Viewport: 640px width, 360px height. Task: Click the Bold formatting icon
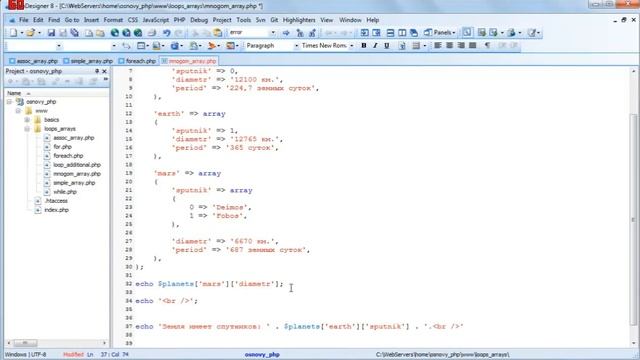tap(364, 46)
